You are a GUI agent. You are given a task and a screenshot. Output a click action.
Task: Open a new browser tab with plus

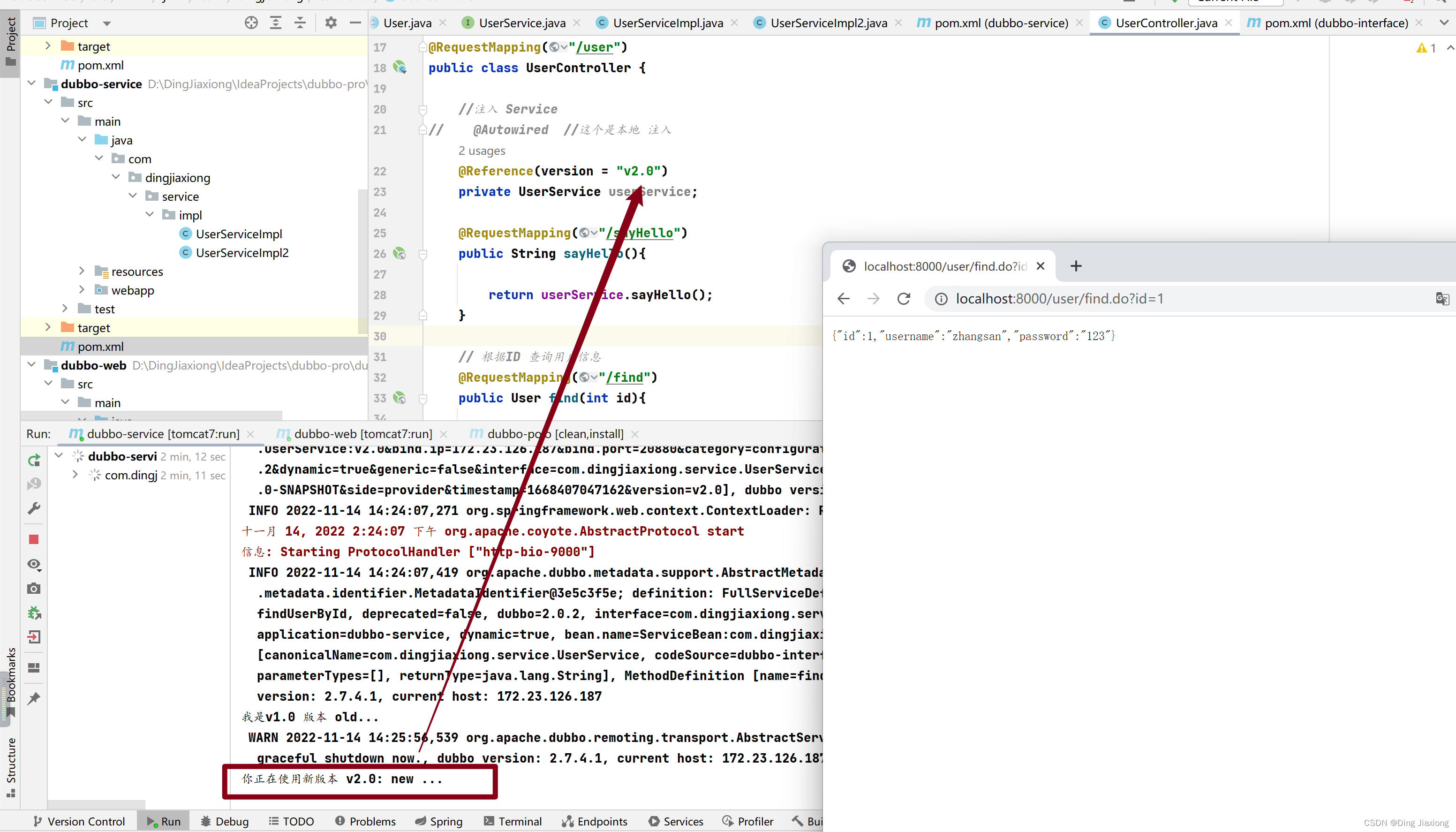[x=1076, y=266]
